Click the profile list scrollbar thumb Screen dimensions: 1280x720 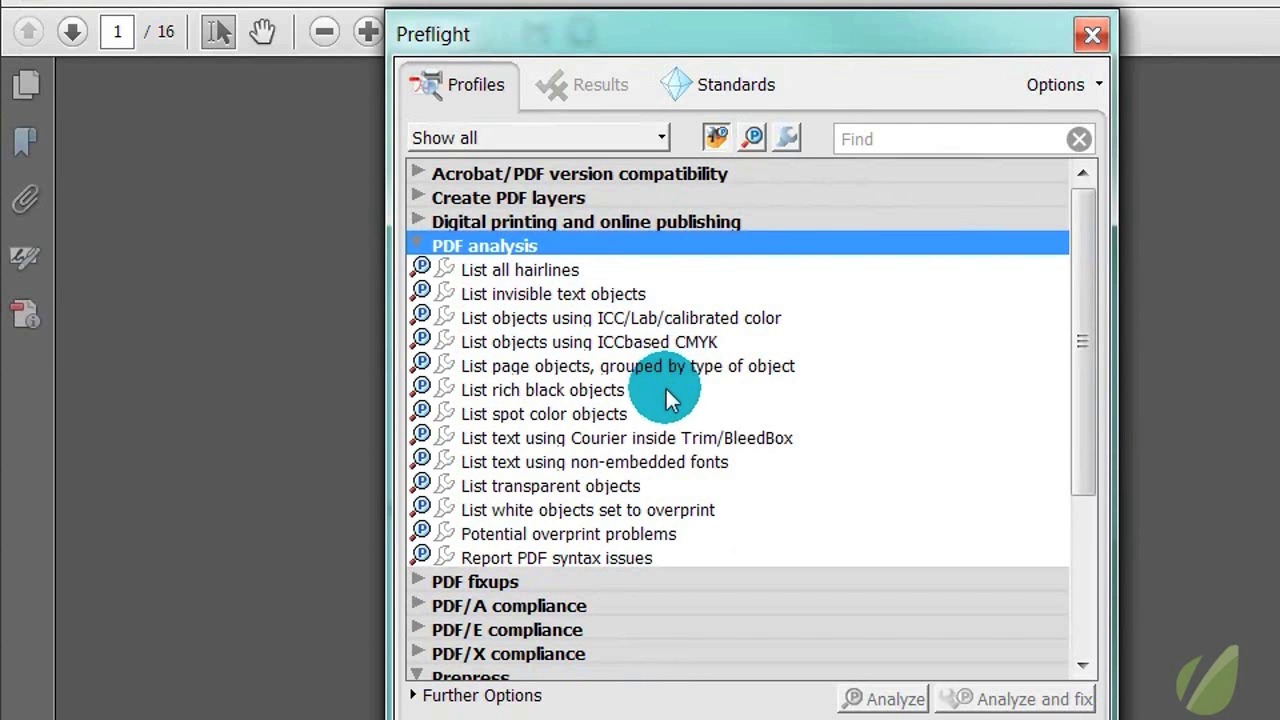(1082, 342)
